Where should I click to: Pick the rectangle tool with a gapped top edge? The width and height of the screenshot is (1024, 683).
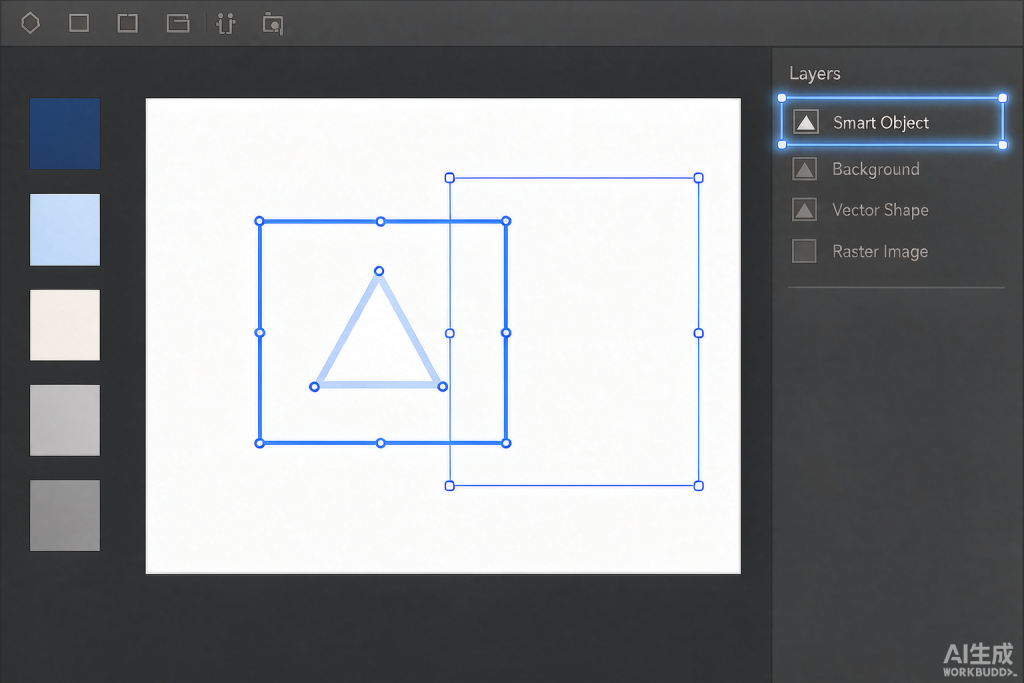127,24
